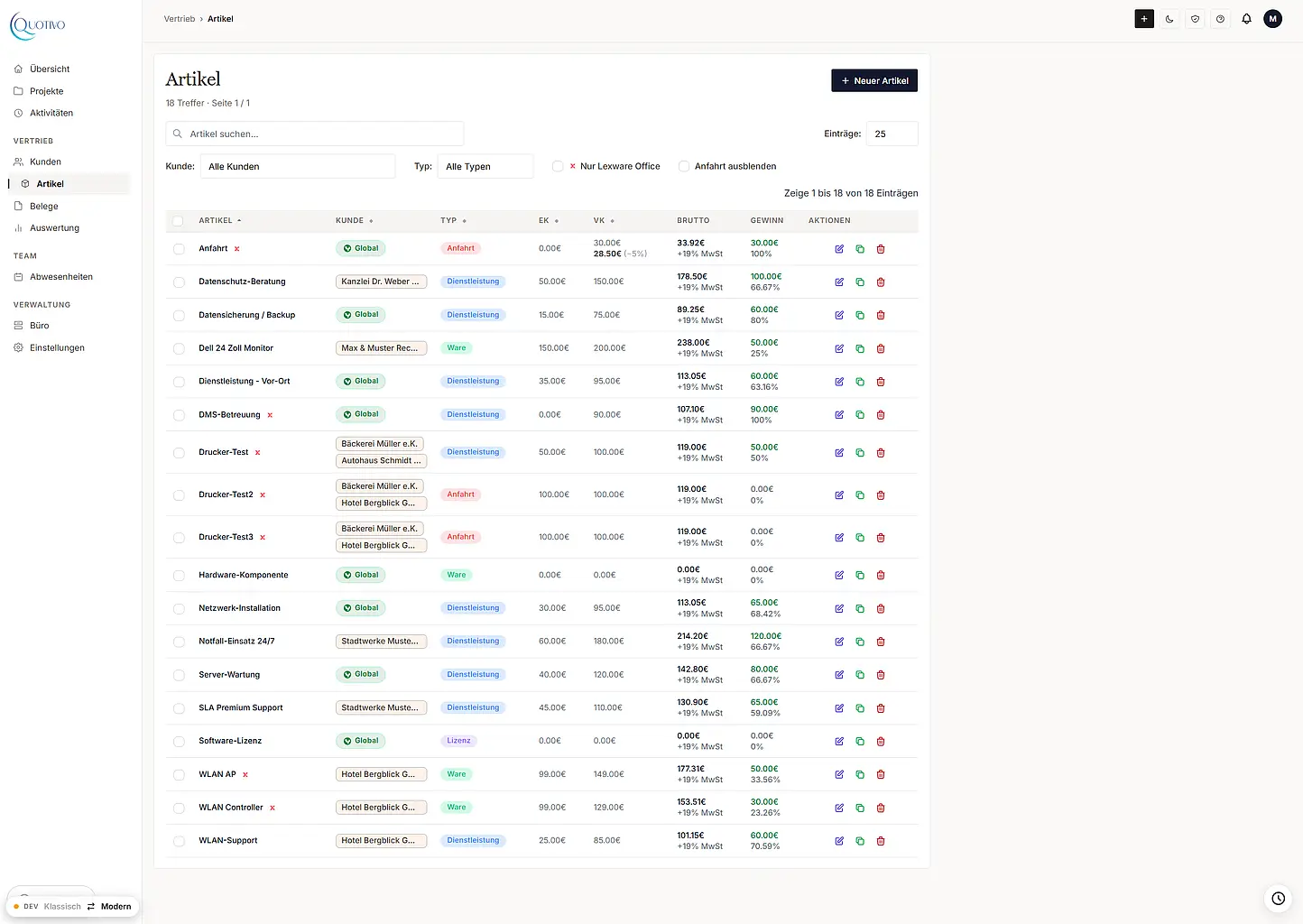The width and height of the screenshot is (1303, 924).
Task: Open the clock history button
Action: pos(1278,898)
